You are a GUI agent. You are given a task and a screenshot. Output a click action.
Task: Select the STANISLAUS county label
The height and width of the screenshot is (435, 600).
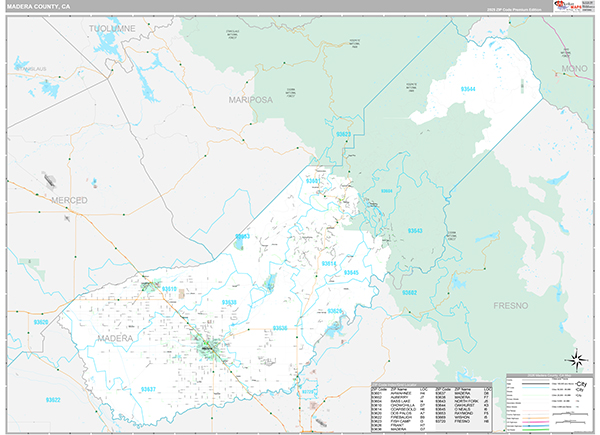click(31, 69)
